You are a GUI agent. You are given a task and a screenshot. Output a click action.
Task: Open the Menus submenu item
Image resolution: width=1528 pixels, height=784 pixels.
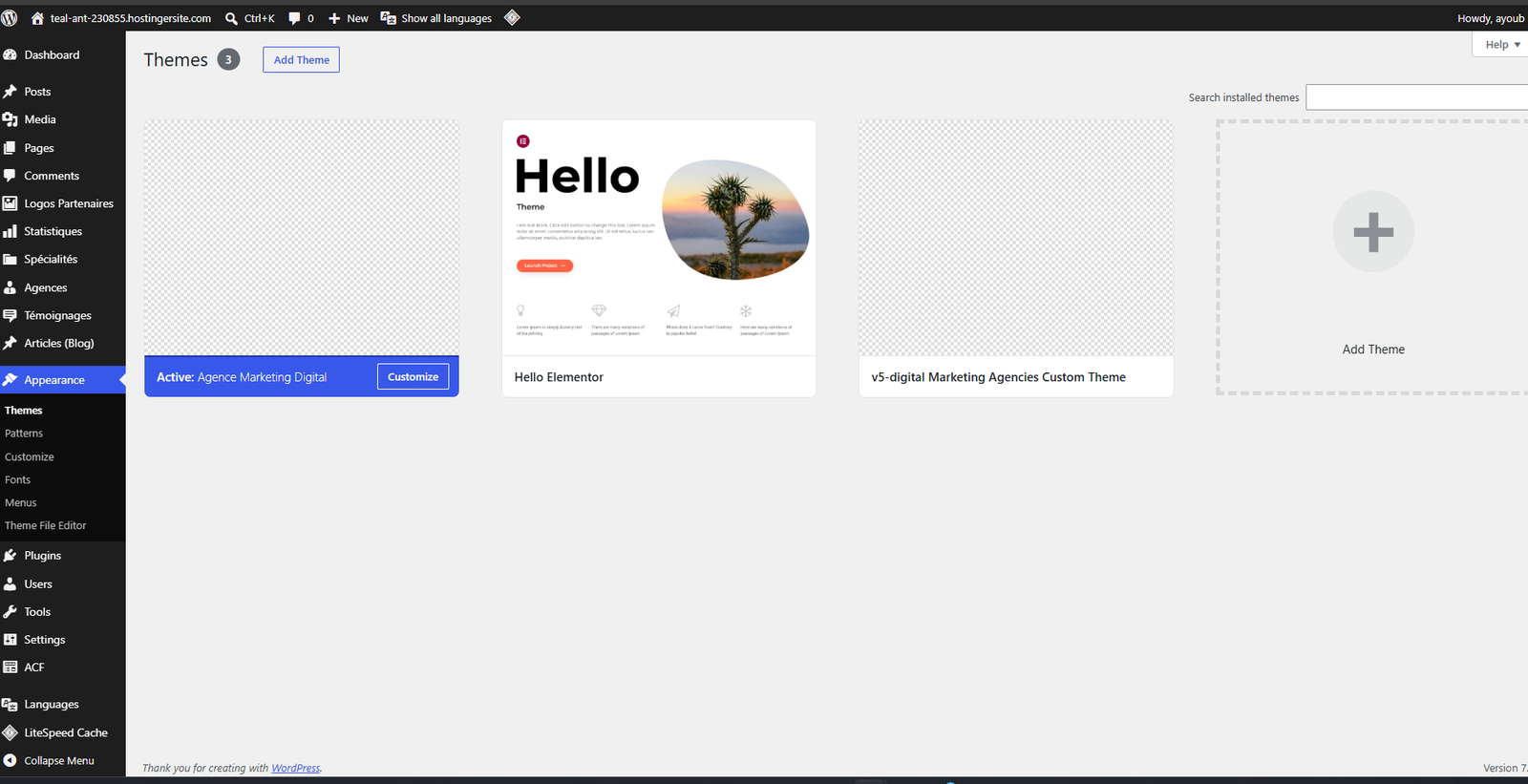point(21,503)
